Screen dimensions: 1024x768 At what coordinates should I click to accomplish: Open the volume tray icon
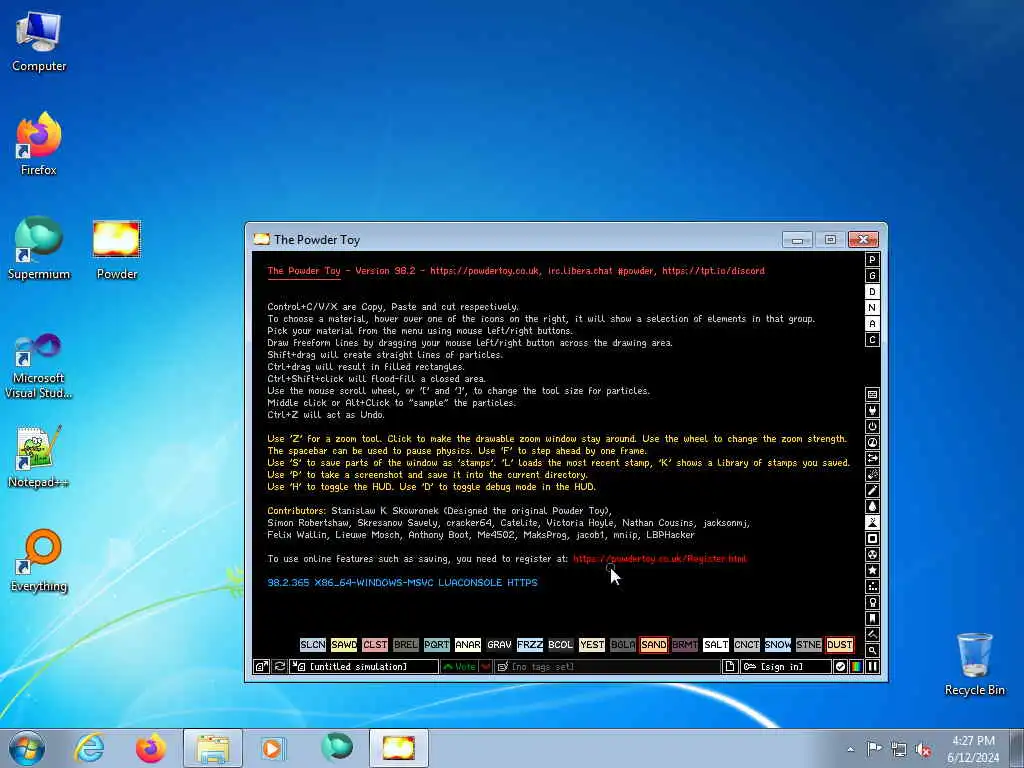point(923,749)
